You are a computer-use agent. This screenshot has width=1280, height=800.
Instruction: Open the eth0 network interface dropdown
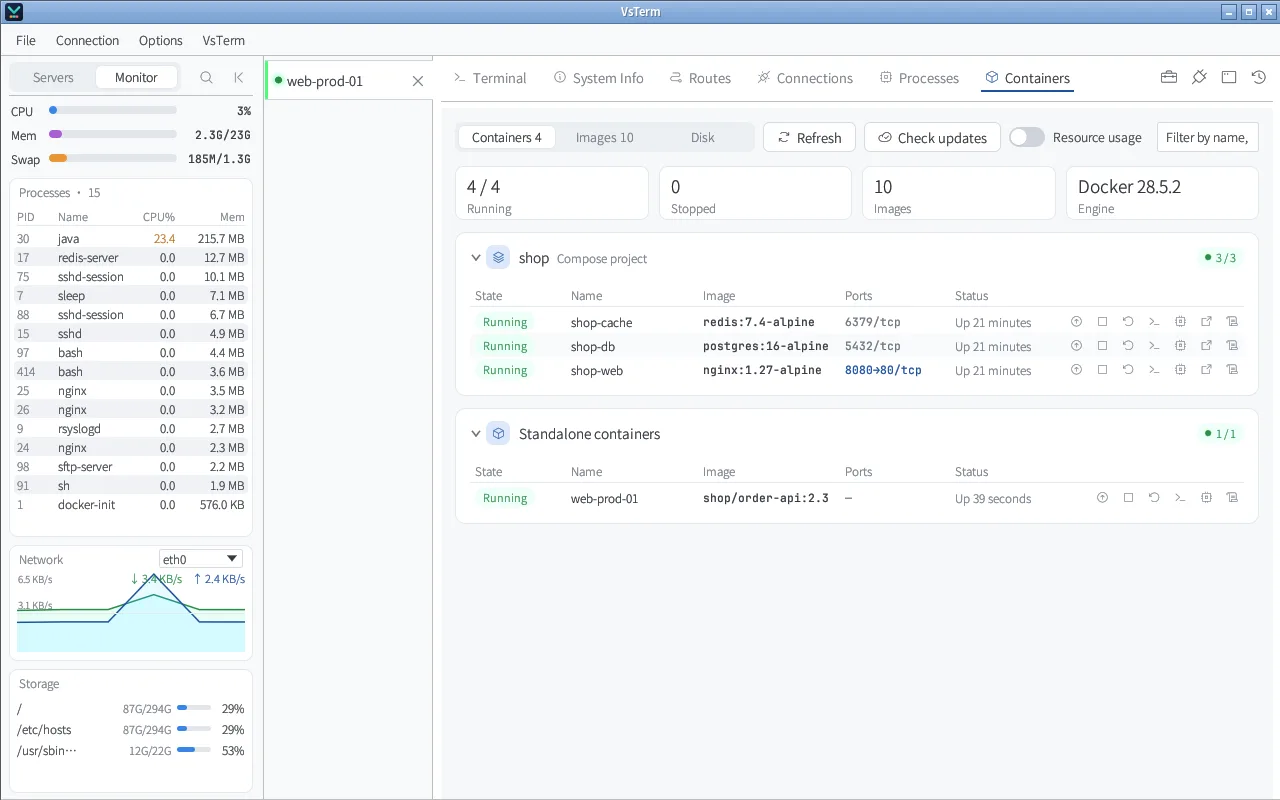[x=201, y=559]
